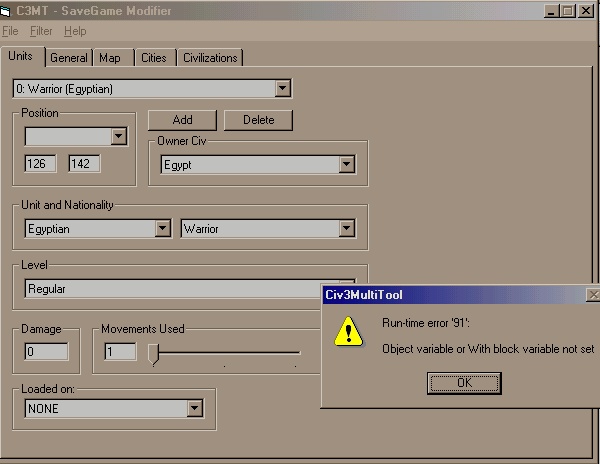Viewport: 600px width, 464px height.
Task: Click the yellow warning icon in error dialog
Action: point(347,330)
